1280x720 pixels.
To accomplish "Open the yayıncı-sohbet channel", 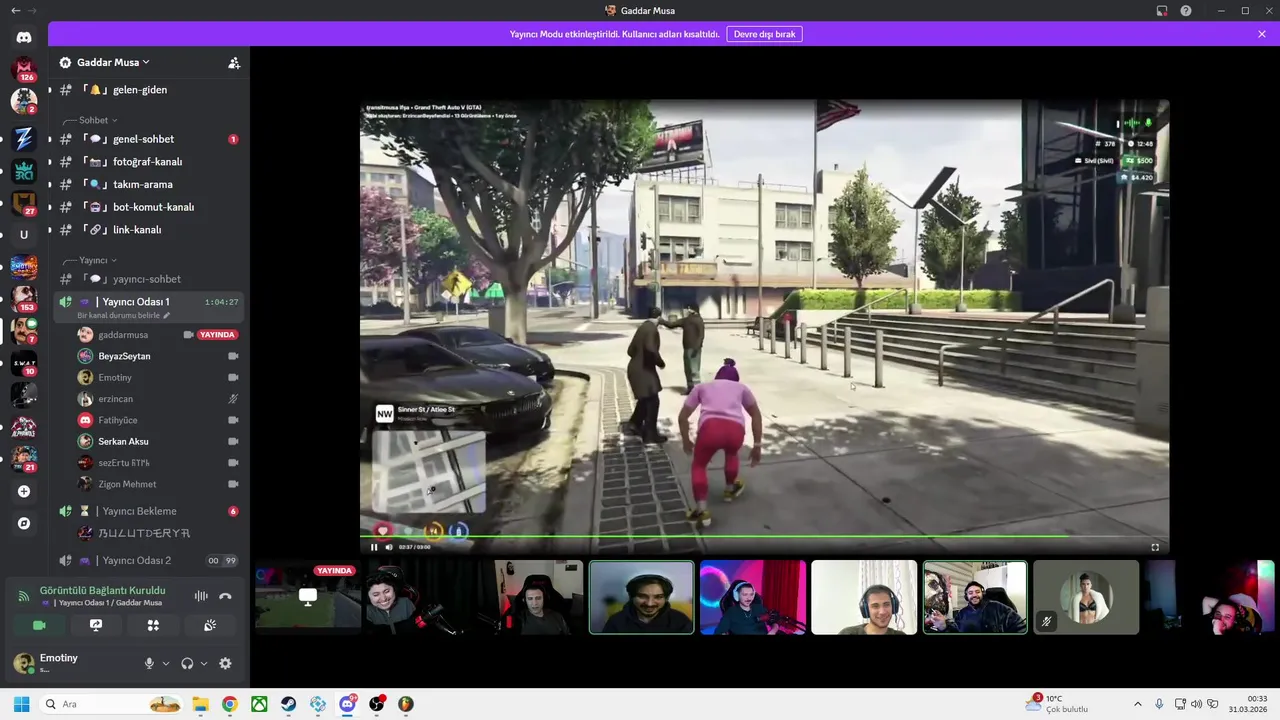I will pos(148,279).
